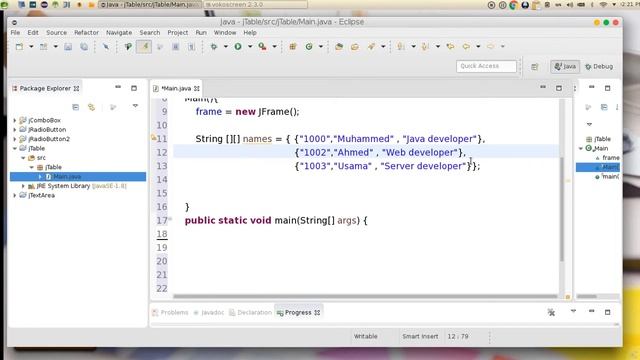Expand the jComboBox project

pos(15,120)
